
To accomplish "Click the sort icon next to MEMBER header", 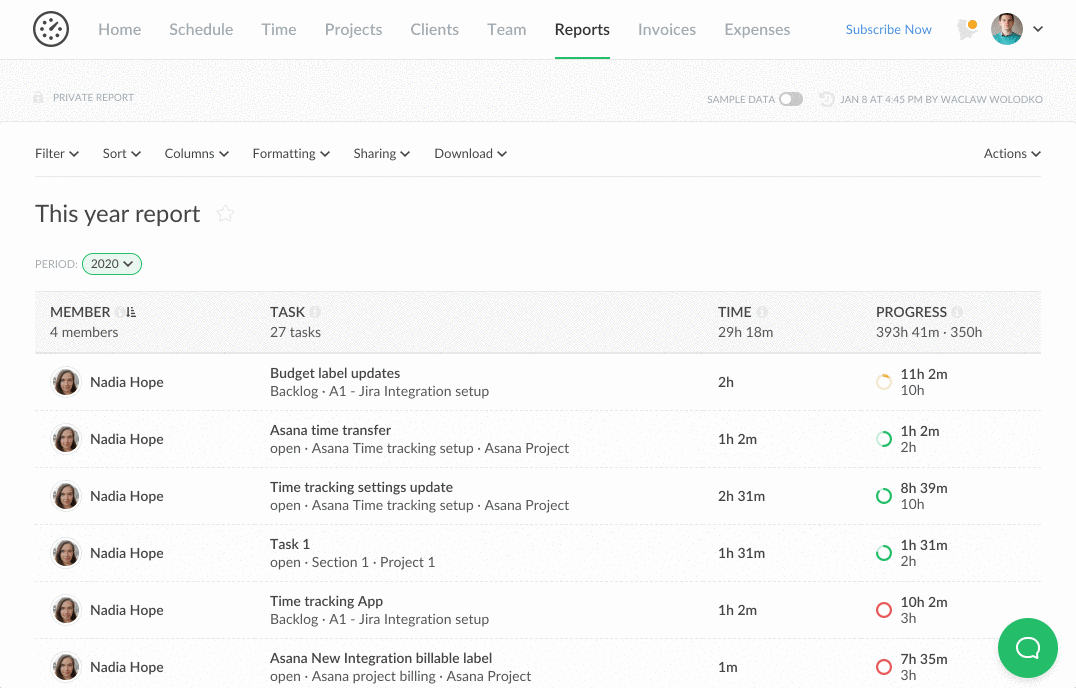I will (x=132, y=312).
